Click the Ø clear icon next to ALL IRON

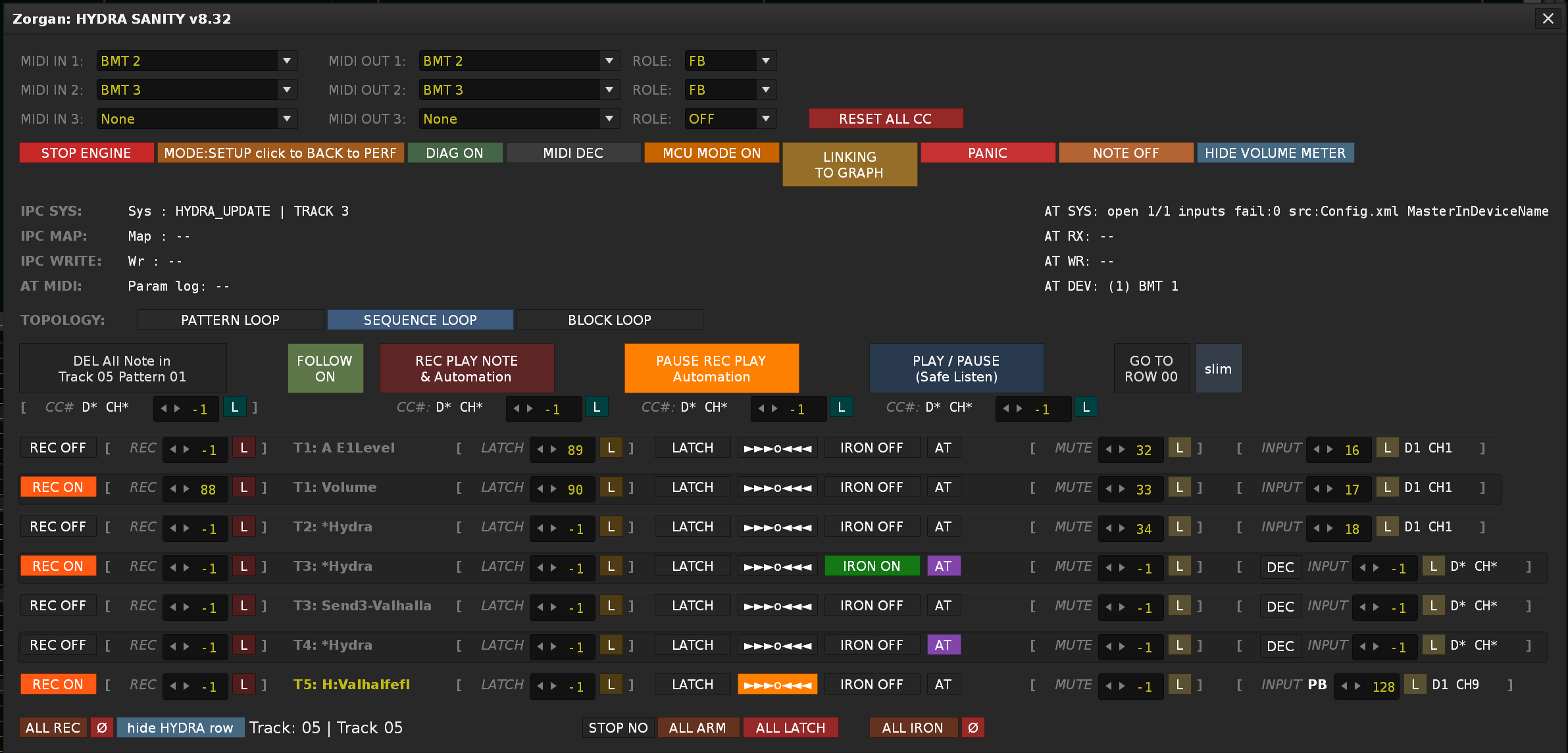pos(973,727)
